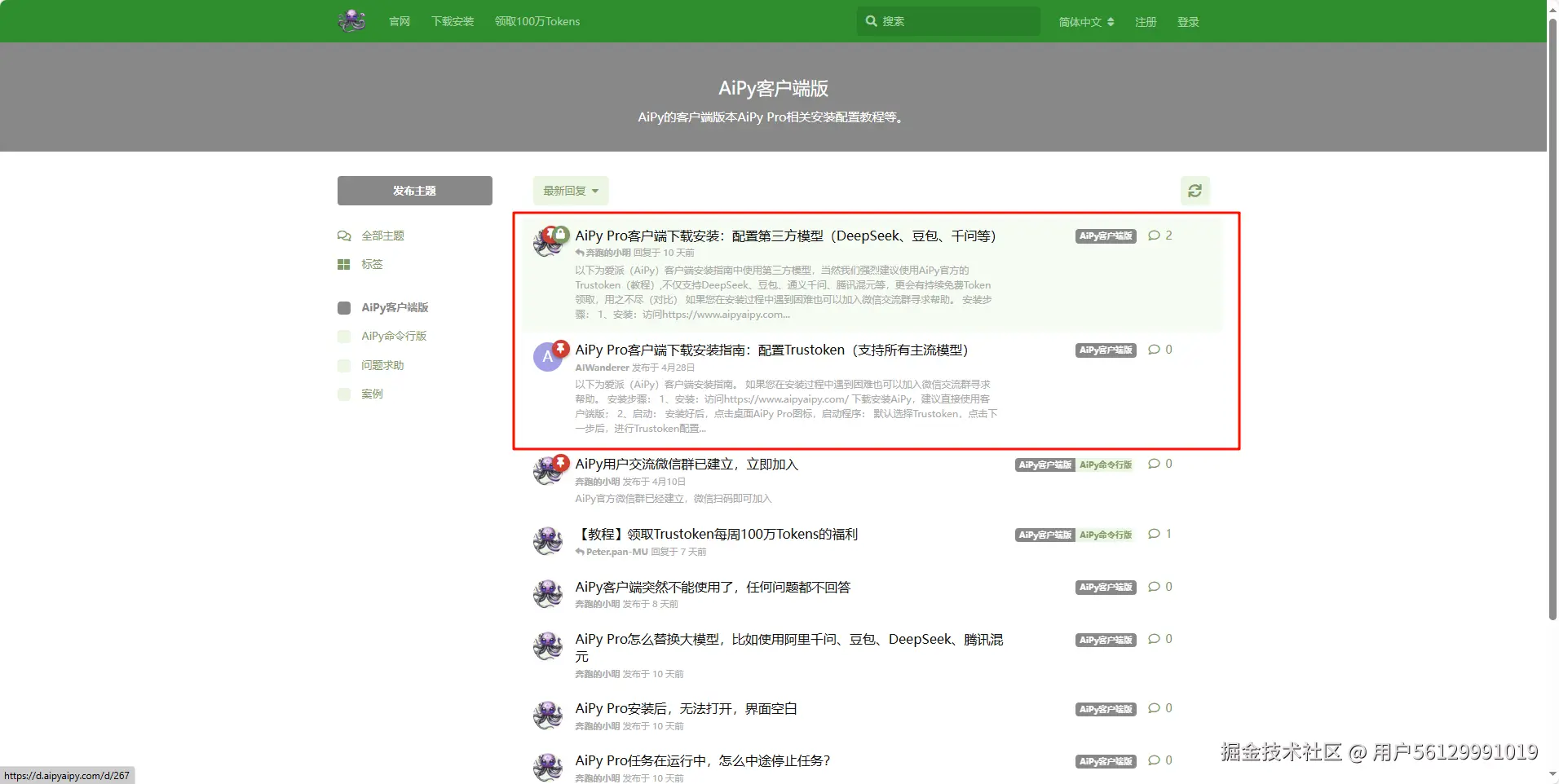Image resolution: width=1559 pixels, height=784 pixels.
Task: Click avatar beside 怎么中途停止任务 post
Action: [547, 768]
